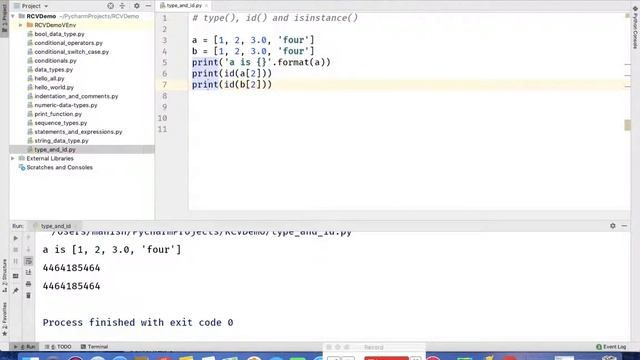The image size is (640, 360).
Task: Toggle scroll to end in Run console
Action: click(x=29, y=272)
